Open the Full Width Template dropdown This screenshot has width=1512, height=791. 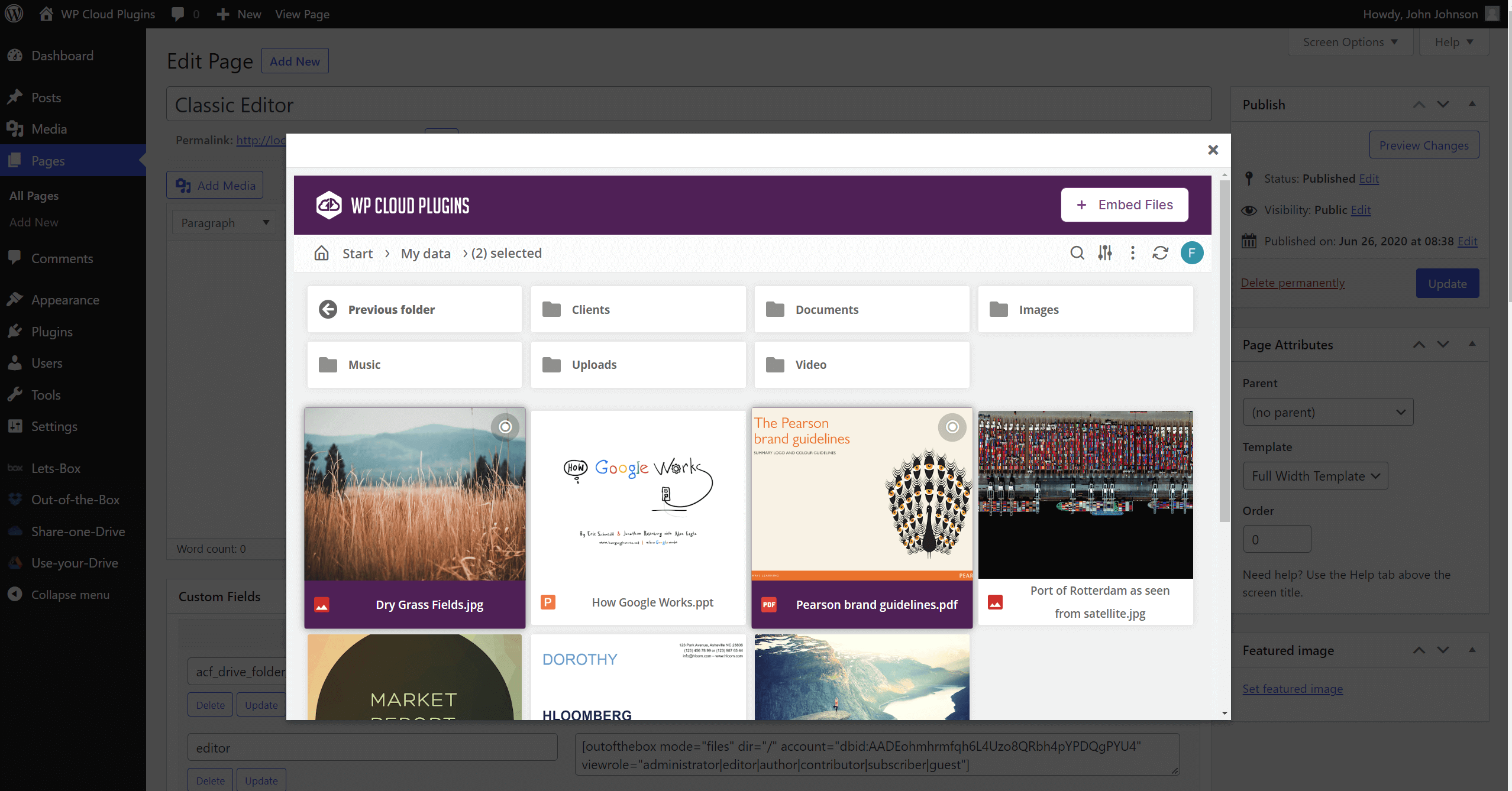coord(1315,476)
